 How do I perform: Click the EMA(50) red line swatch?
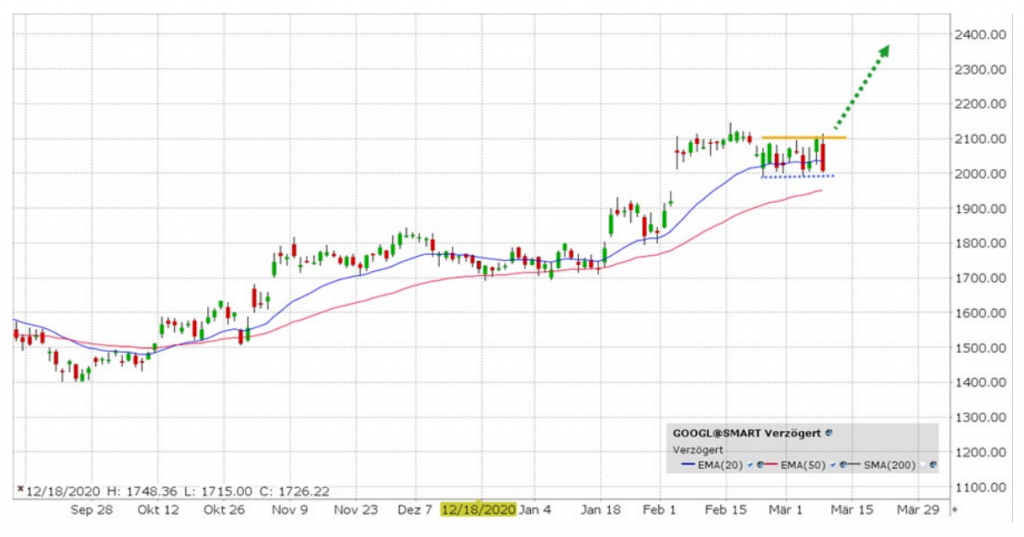(x=772, y=465)
